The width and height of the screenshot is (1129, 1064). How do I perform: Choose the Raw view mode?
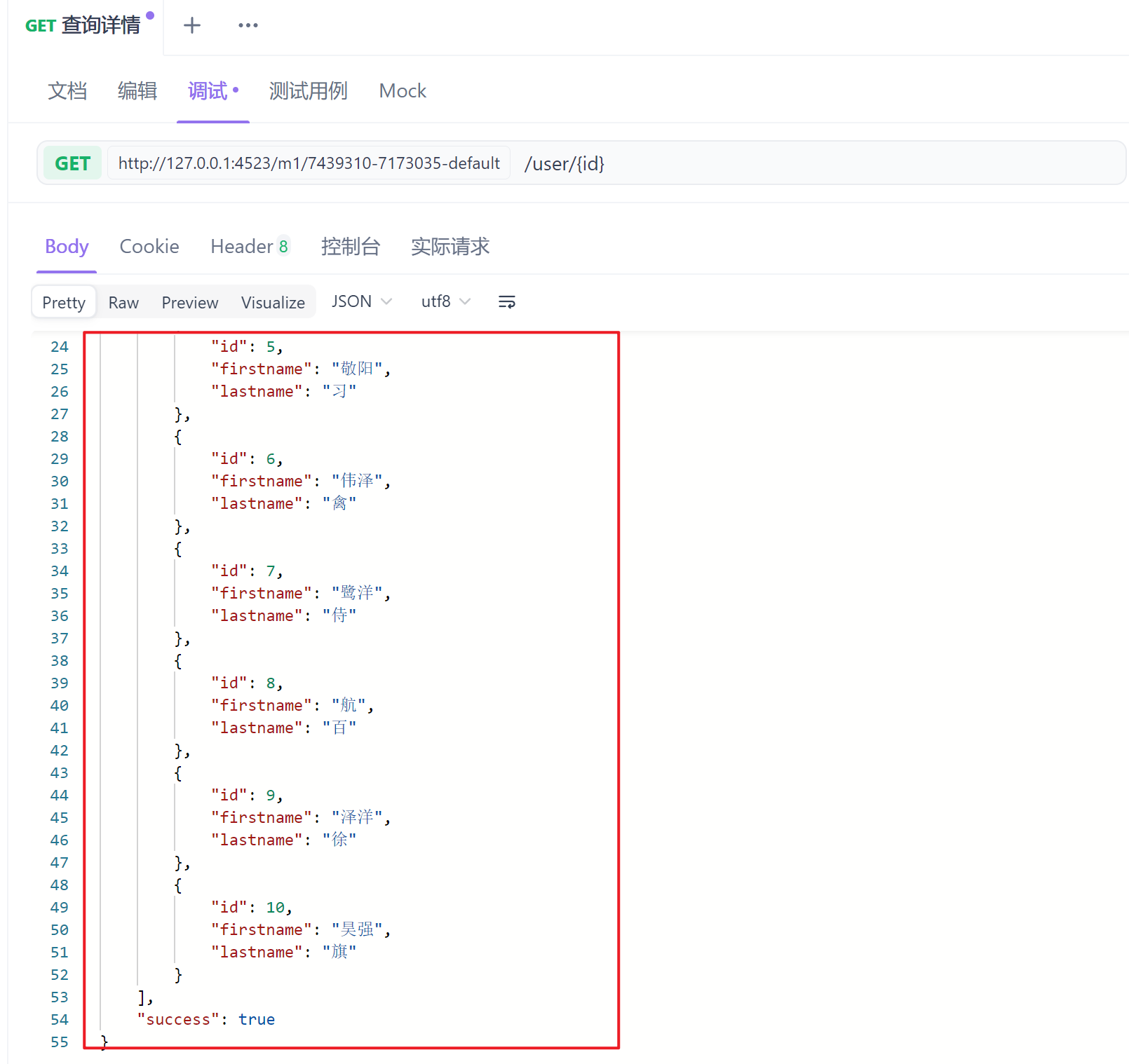[x=123, y=302]
